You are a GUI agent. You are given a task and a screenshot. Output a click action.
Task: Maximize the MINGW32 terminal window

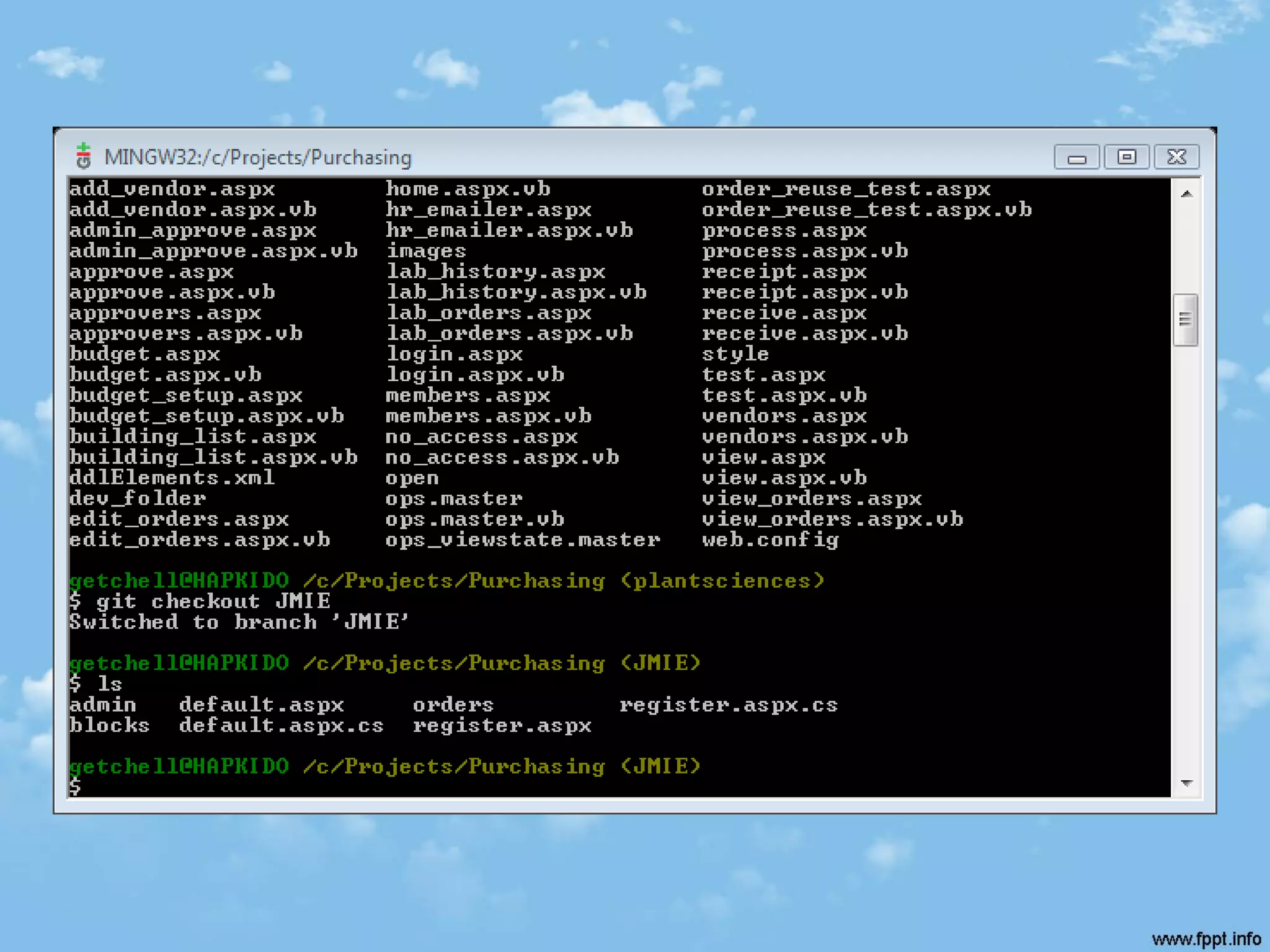click(1127, 157)
